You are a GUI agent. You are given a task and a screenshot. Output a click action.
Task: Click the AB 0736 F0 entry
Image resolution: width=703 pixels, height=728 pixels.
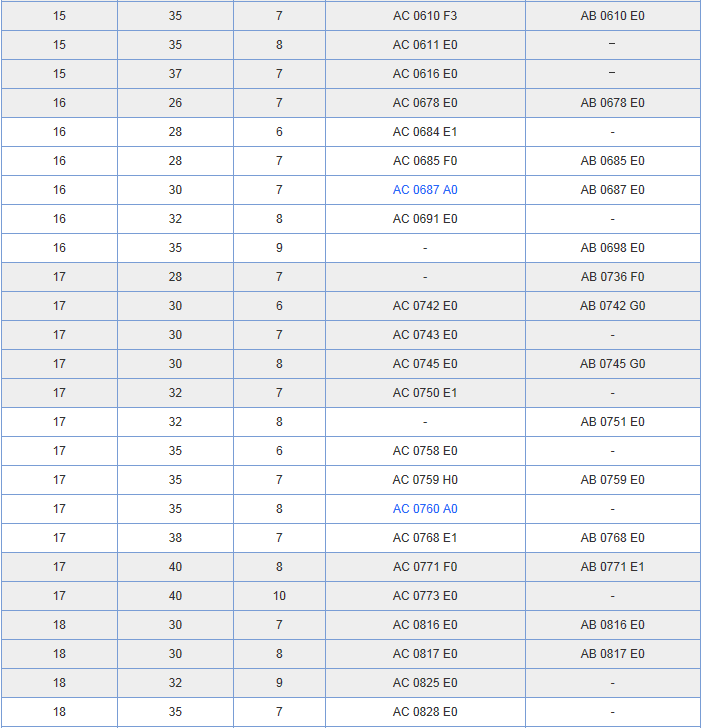point(612,277)
